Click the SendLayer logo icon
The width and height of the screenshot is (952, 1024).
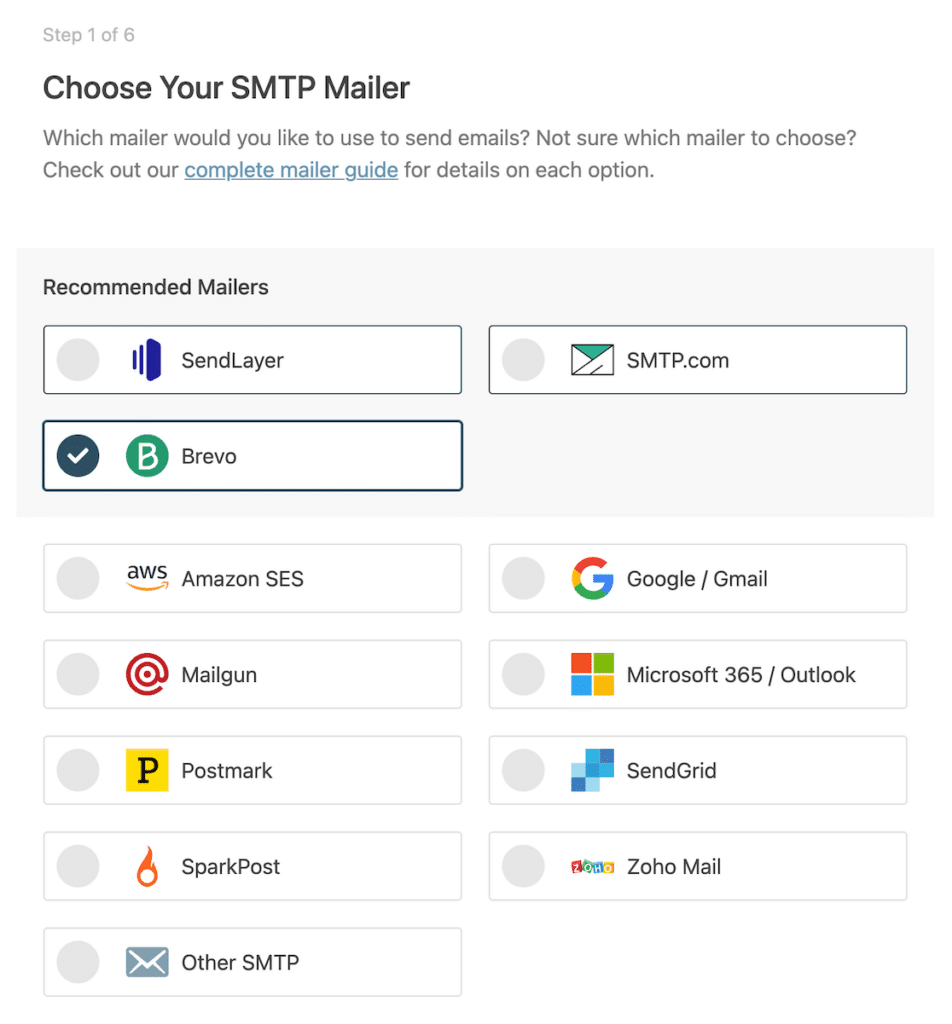148,359
